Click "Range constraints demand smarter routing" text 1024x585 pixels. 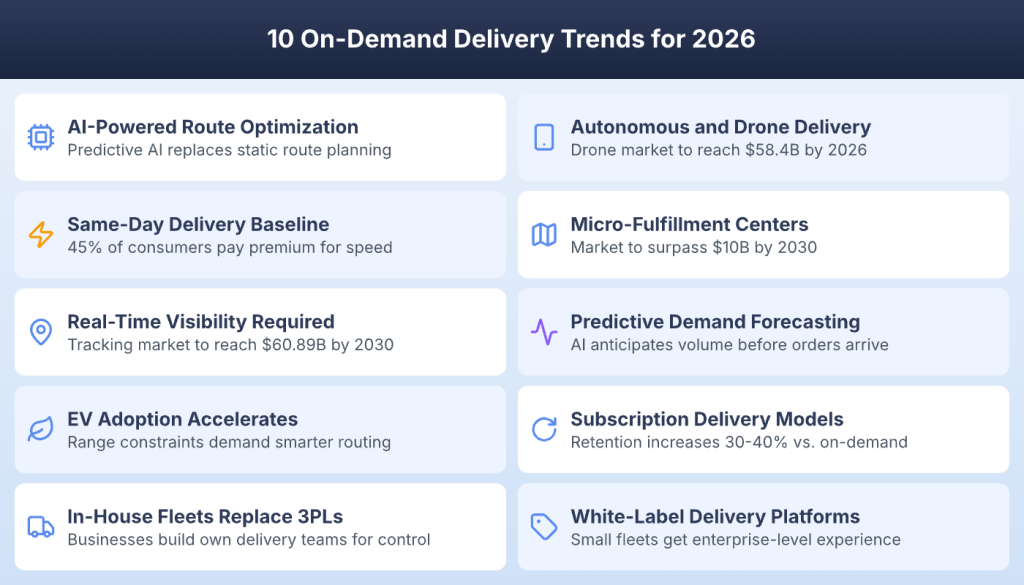point(229,442)
